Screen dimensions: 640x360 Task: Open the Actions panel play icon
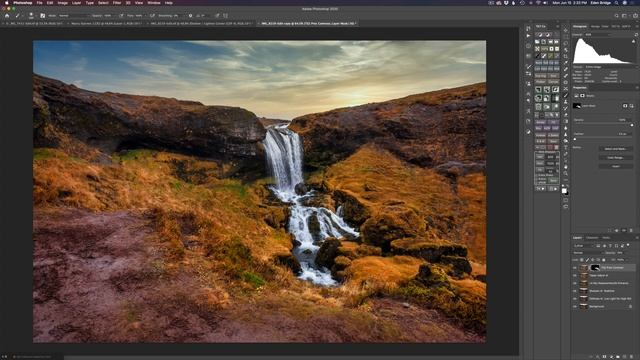[529, 36]
